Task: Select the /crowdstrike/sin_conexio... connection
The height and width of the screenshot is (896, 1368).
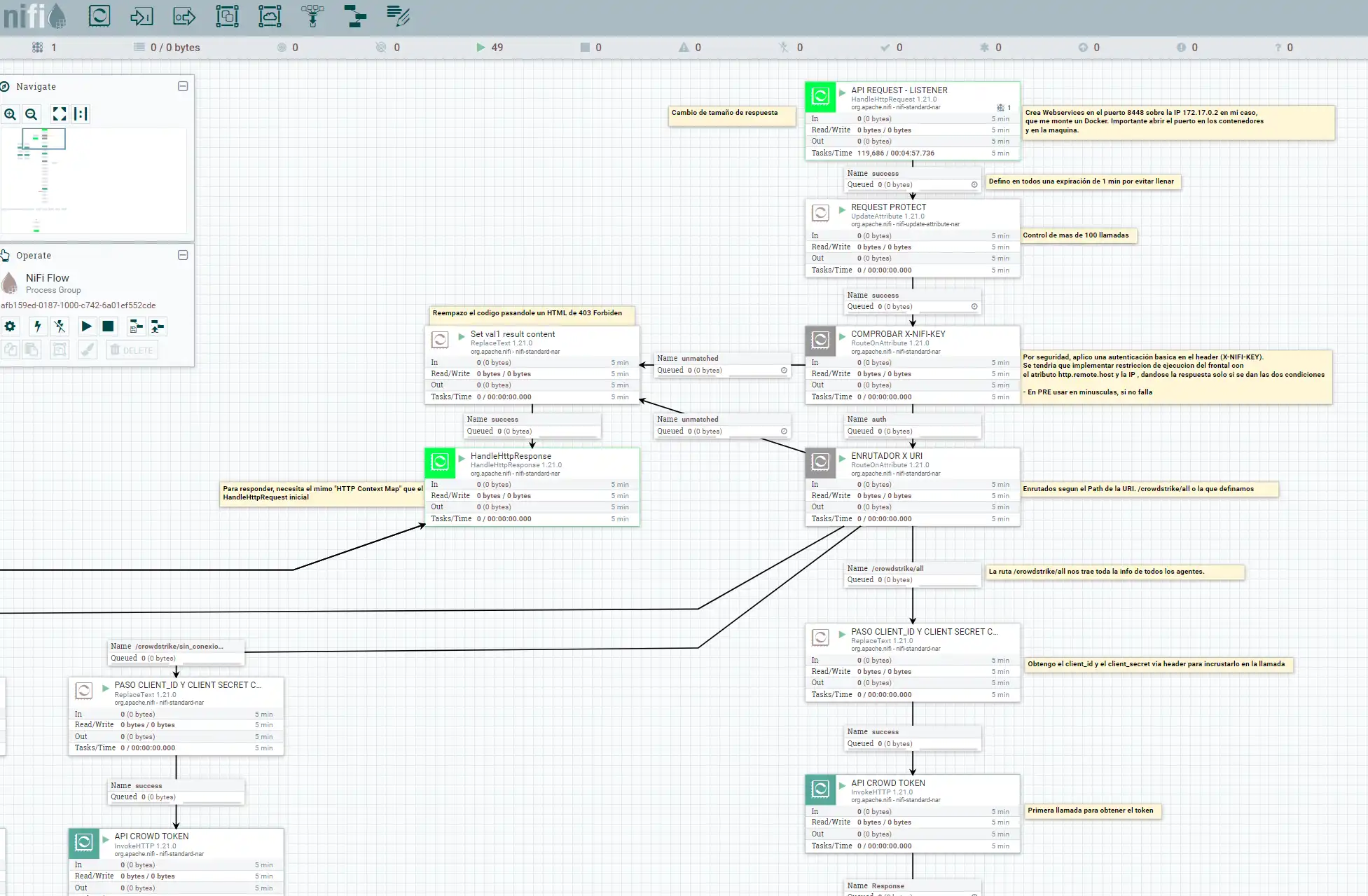Action: [176, 652]
